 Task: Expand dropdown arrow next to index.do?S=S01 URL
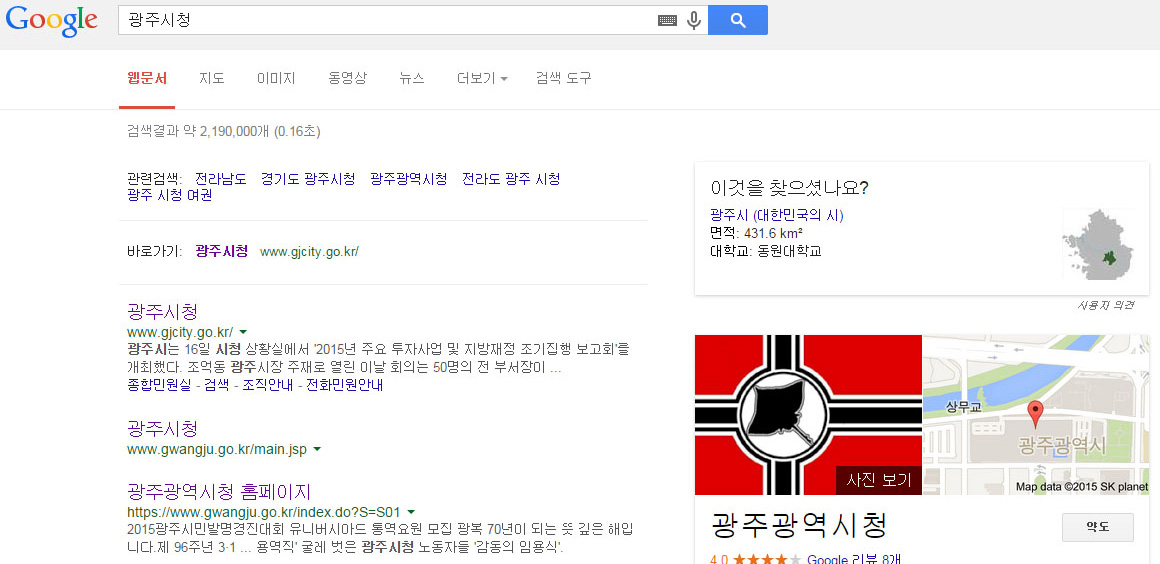click(411, 511)
